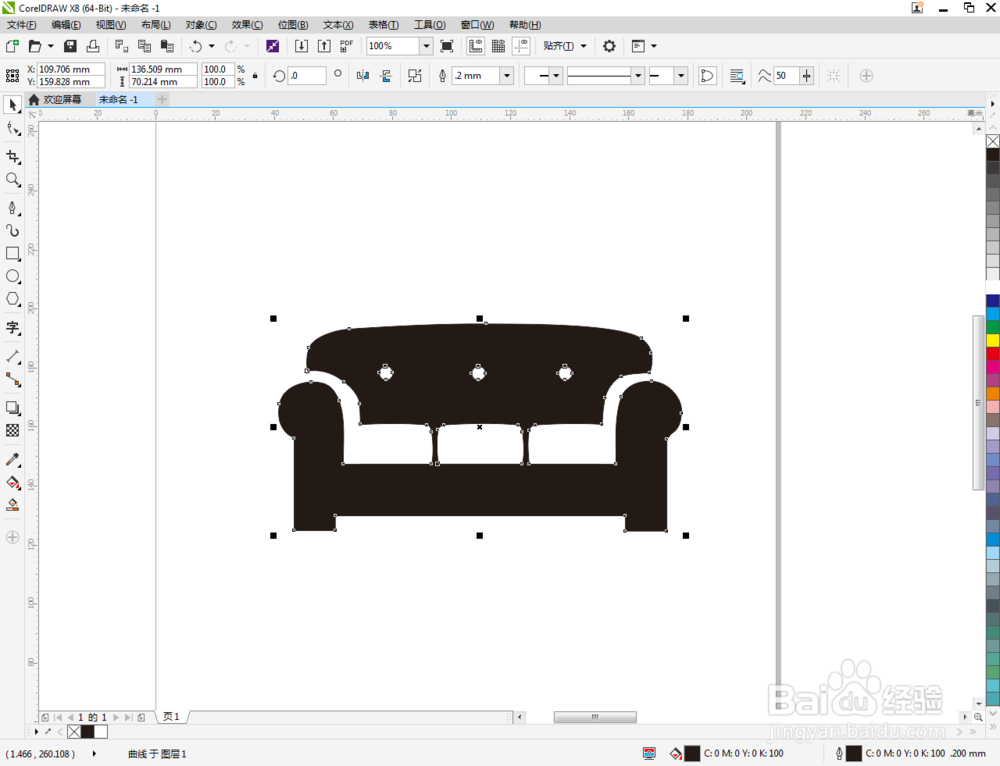Select the Crop tool
Image resolution: width=1000 pixels, height=766 pixels.
(12, 157)
